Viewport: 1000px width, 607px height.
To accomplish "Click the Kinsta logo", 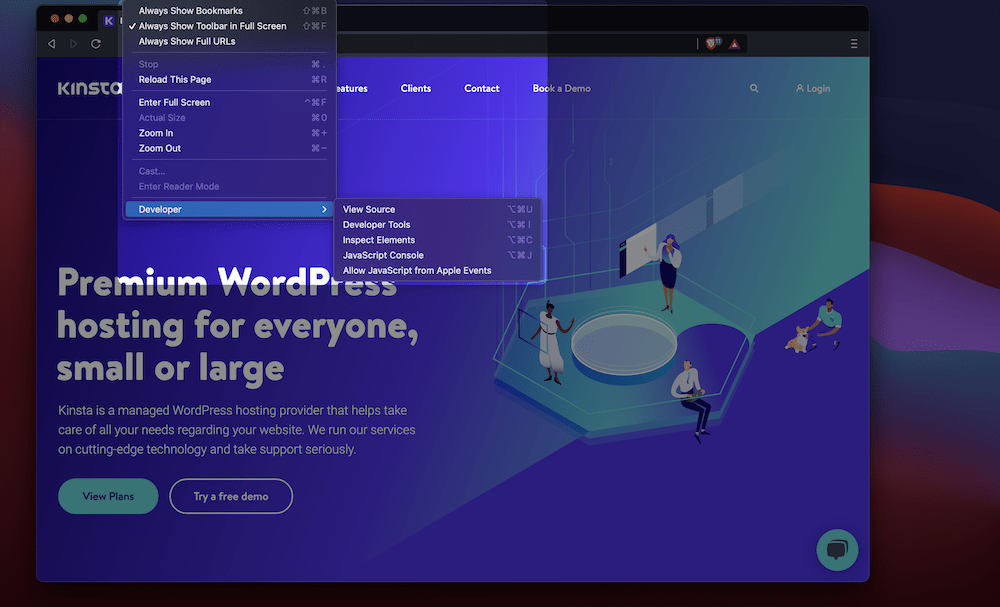I will [88, 88].
